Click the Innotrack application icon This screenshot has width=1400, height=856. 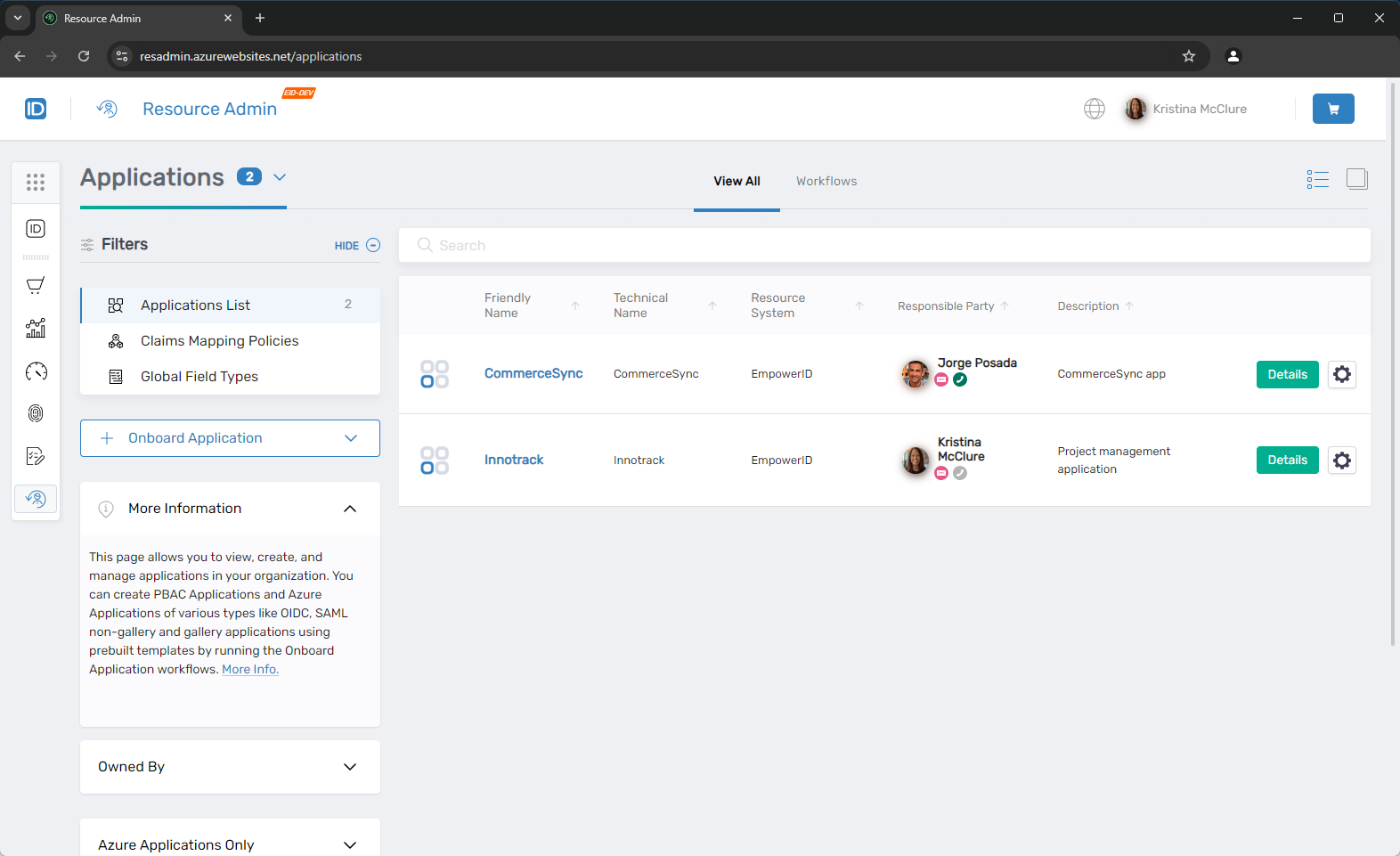[x=435, y=461]
